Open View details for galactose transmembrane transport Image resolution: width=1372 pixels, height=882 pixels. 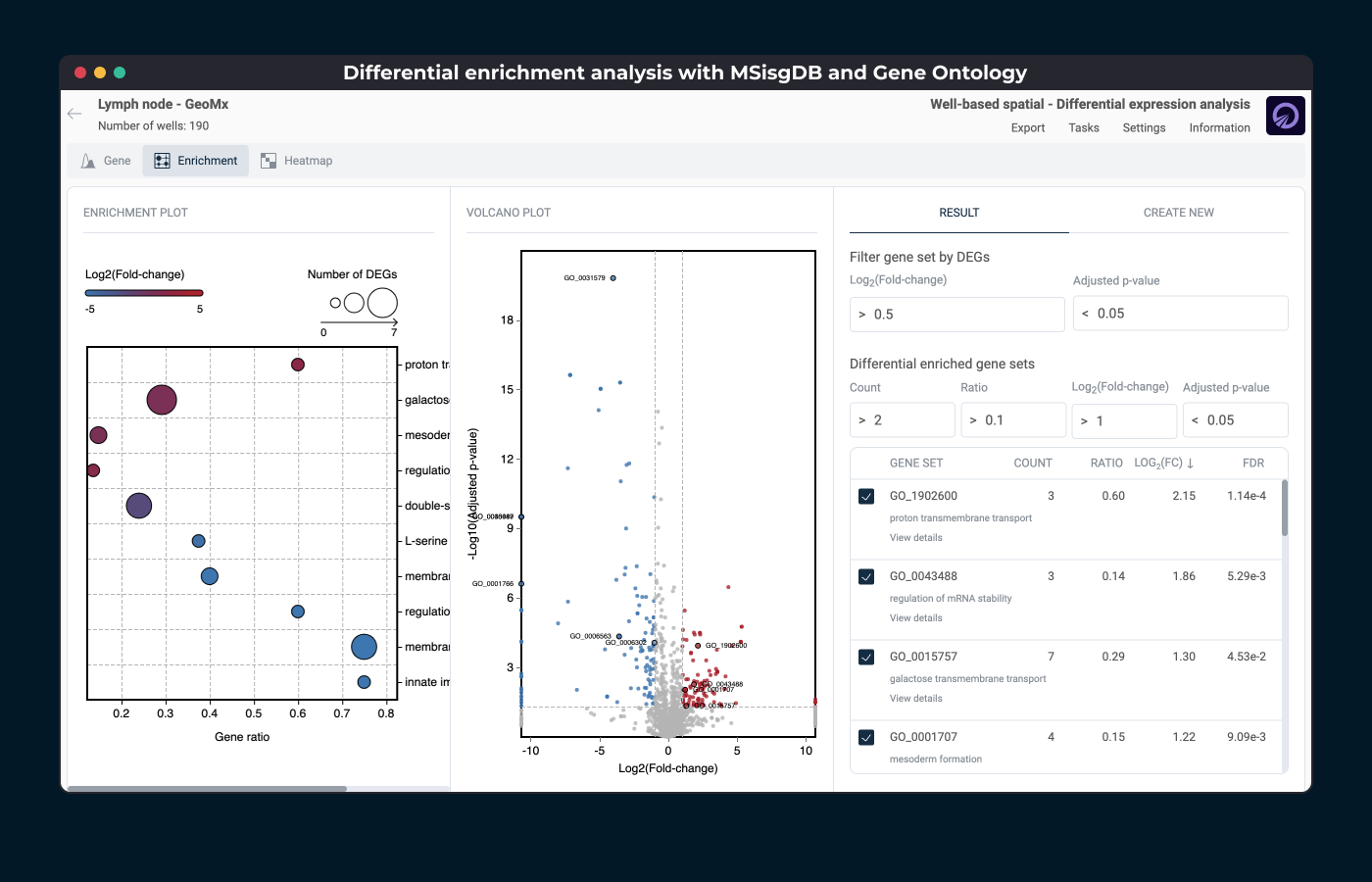(x=915, y=699)
